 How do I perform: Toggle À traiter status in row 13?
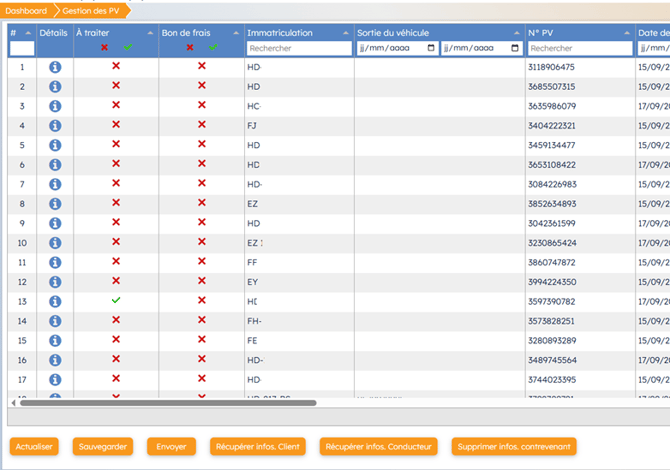click(115, 301)
